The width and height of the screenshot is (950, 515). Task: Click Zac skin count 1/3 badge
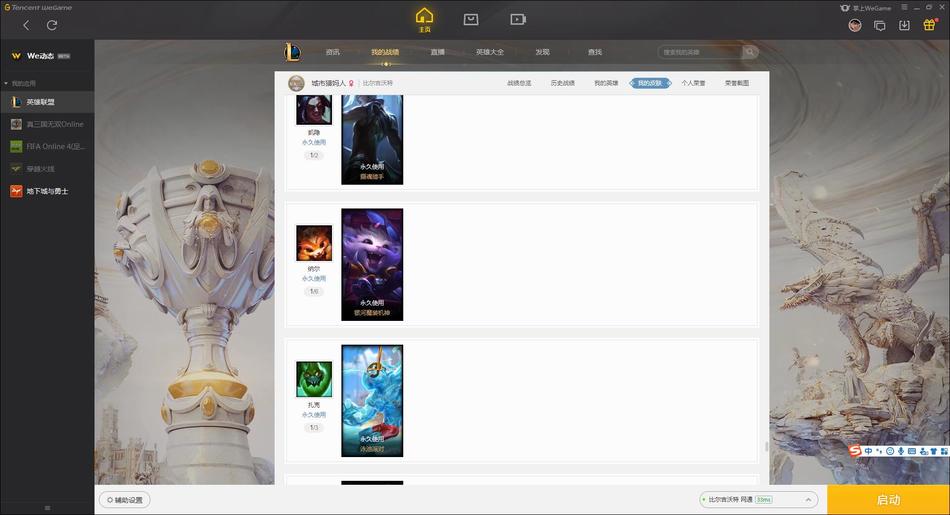click(314, 428)
